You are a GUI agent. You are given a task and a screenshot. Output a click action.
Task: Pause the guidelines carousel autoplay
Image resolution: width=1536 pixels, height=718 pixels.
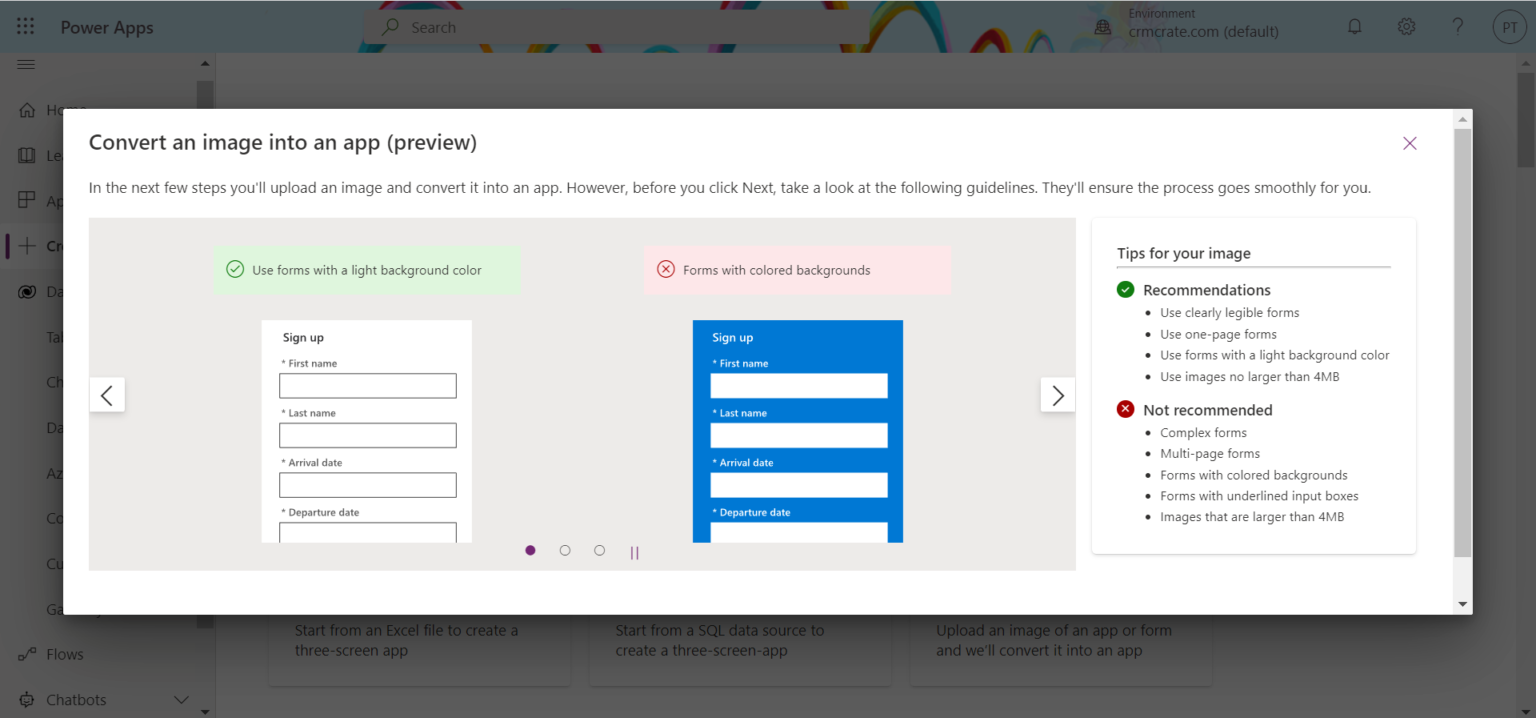(x=634, y=550)
